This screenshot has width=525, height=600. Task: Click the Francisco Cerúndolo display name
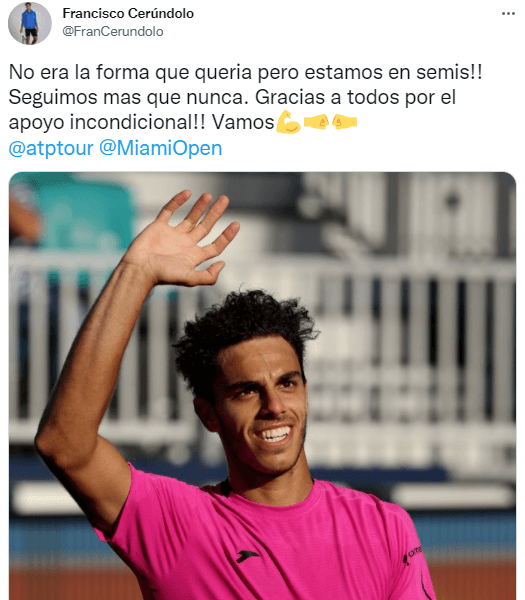pyautogui.click(x=128, y=13)
